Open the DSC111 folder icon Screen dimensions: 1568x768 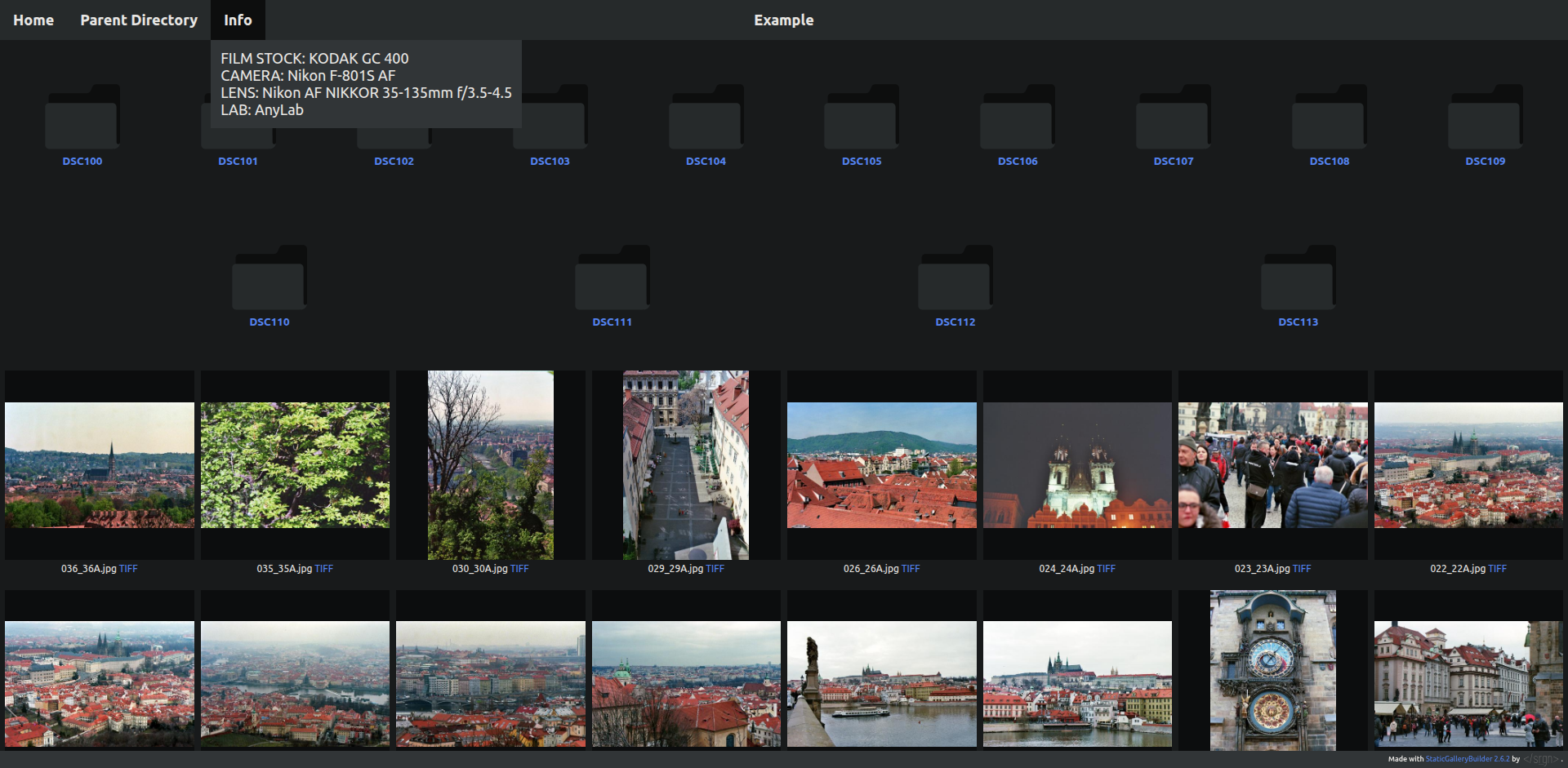[x=612, y=277]
